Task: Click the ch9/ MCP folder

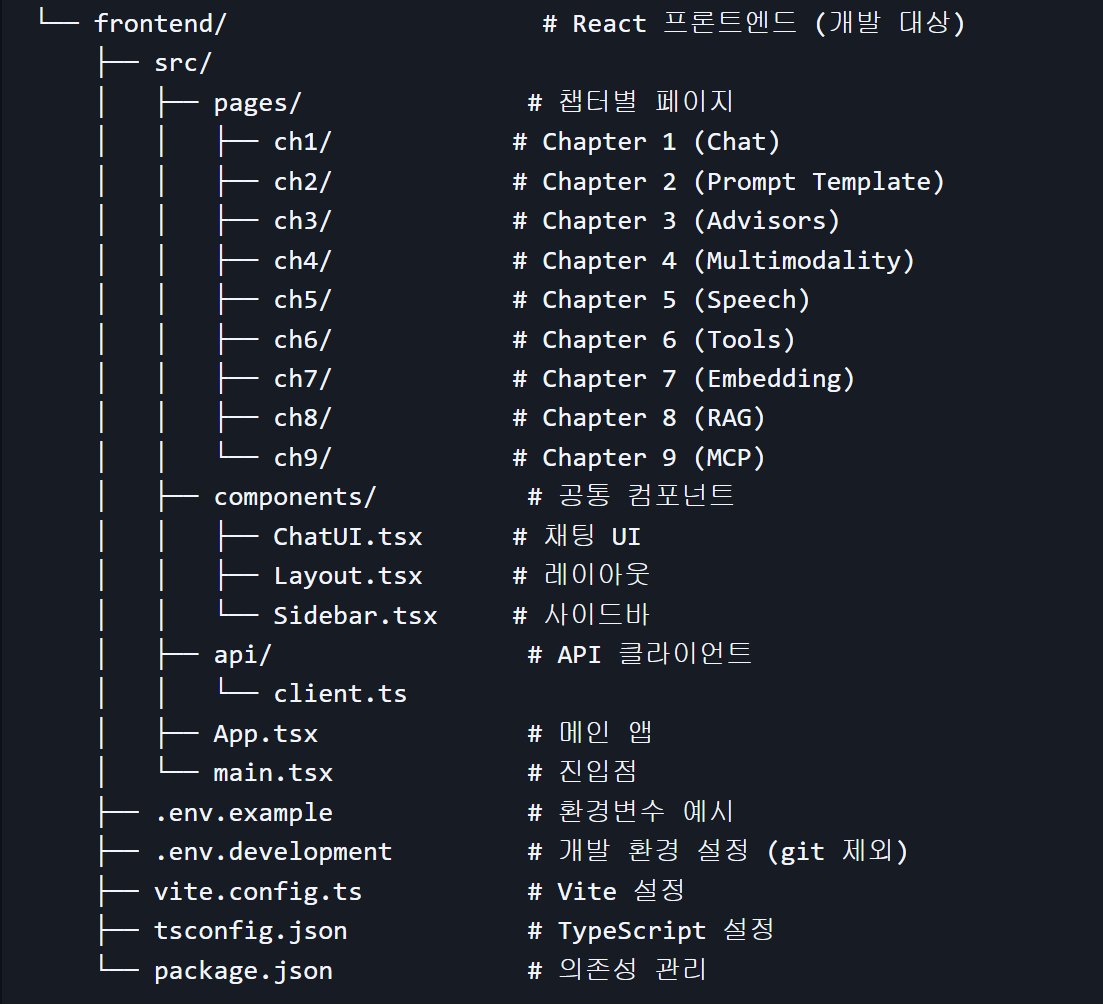Action: (302, 458)
